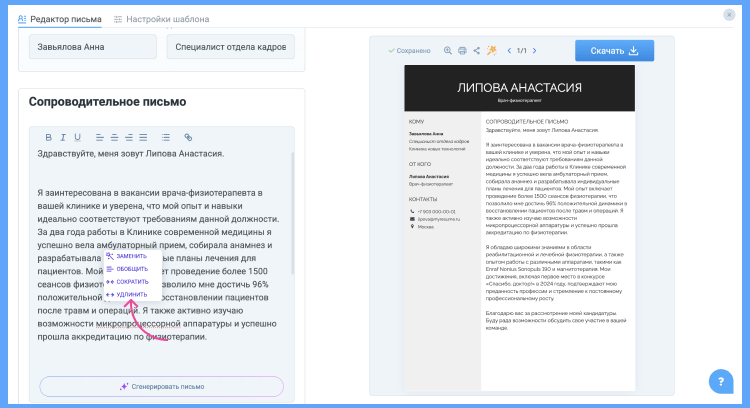The height and width of the screenshot is (408, 750).
Task: Edit the Завьялова Анна recipient name field
Action: pos(92,46)
